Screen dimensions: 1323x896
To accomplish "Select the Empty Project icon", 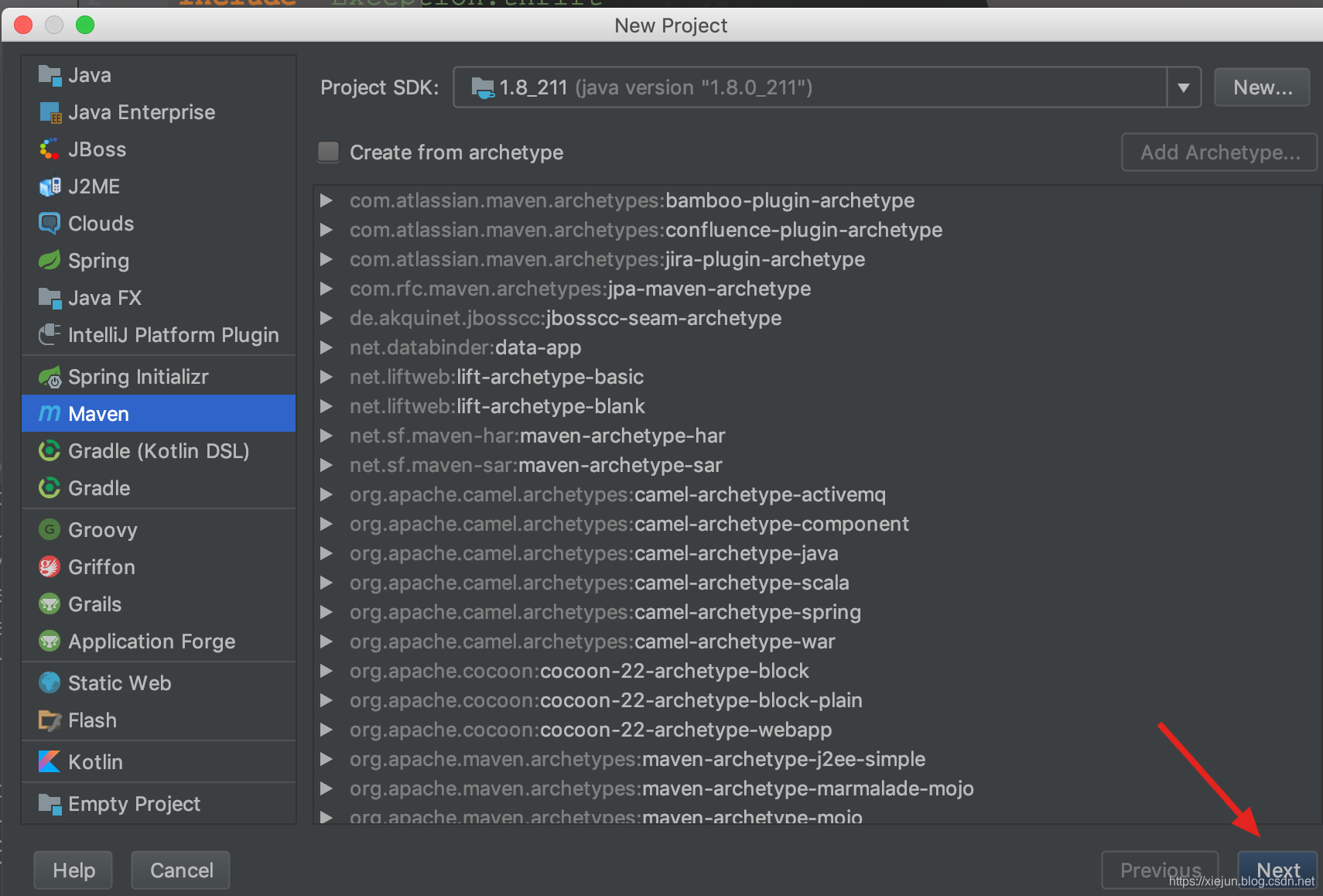I will 50,804.
